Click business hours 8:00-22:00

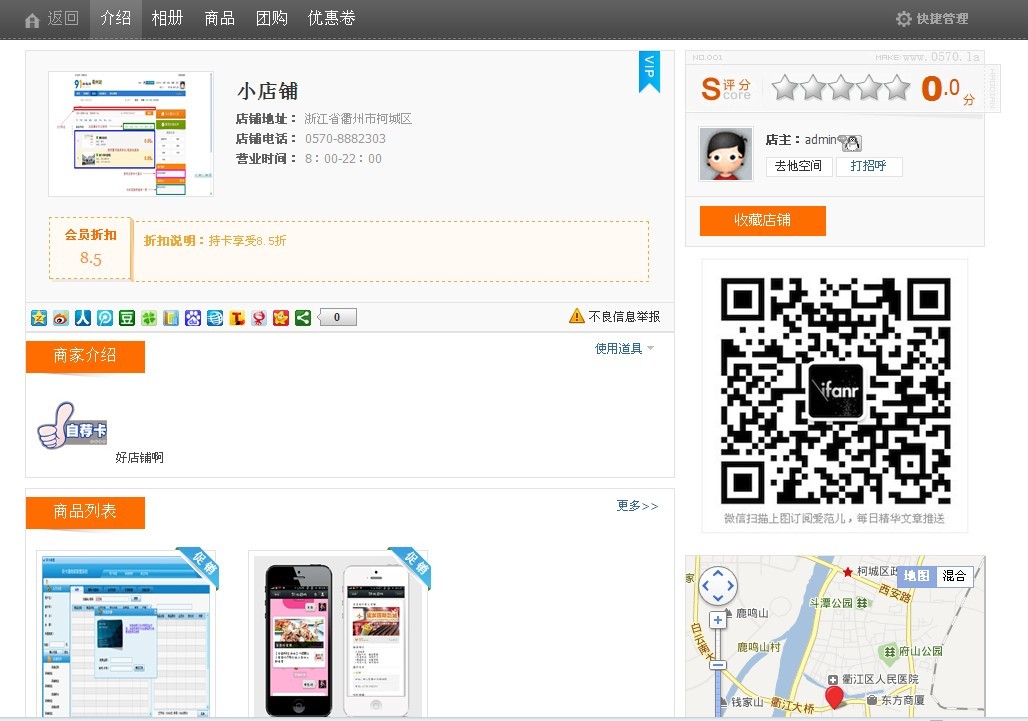pos(343,159)
